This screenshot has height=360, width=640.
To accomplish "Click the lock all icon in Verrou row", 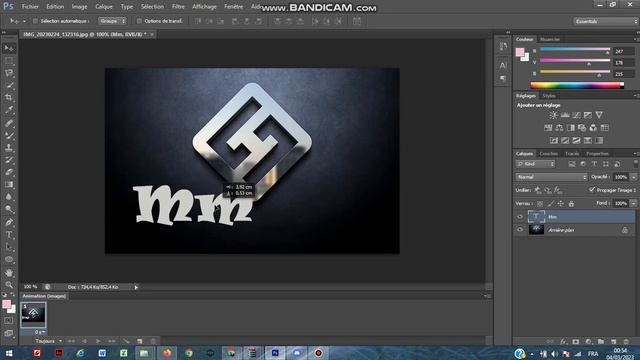I will (x=571, y=203).
